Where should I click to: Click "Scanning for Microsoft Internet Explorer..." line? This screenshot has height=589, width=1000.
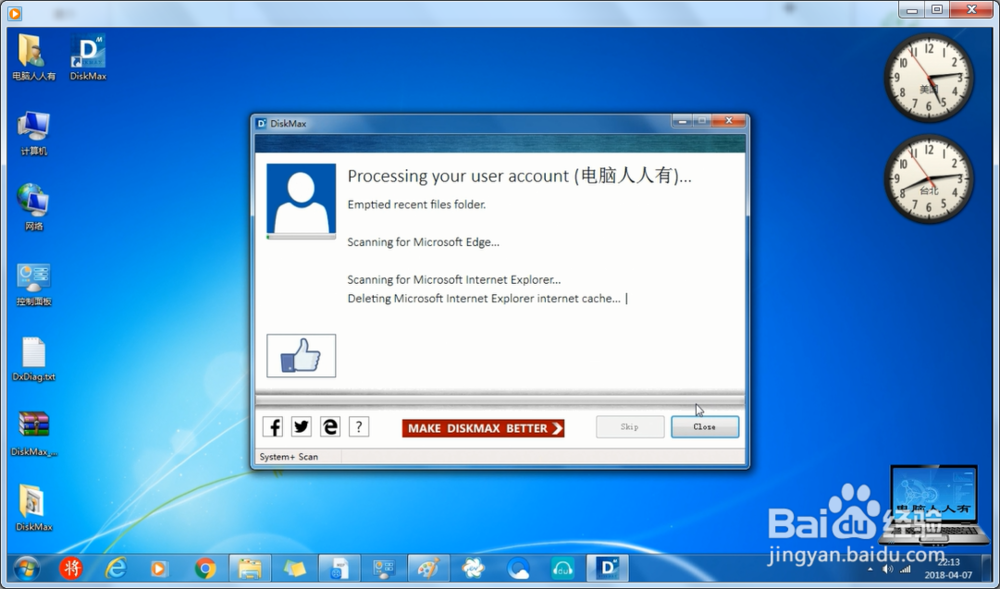tap(454, 280)
